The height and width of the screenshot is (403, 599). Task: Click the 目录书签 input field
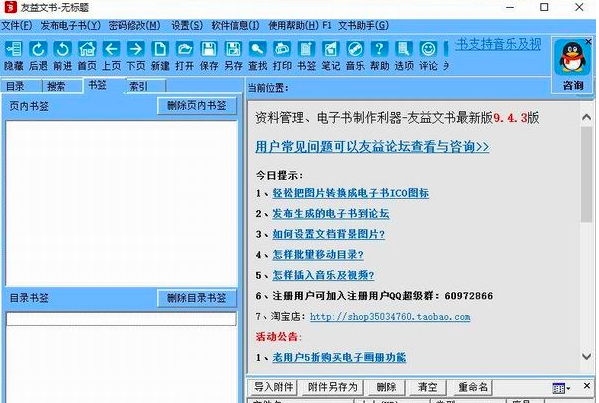(121, 319)
